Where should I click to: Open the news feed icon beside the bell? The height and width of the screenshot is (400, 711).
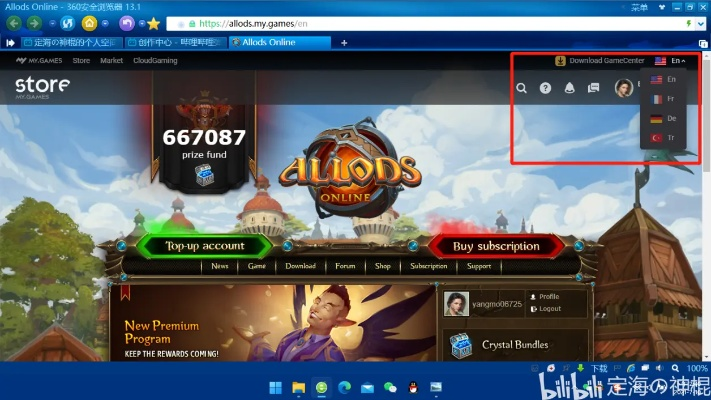(x=593, y=88)
